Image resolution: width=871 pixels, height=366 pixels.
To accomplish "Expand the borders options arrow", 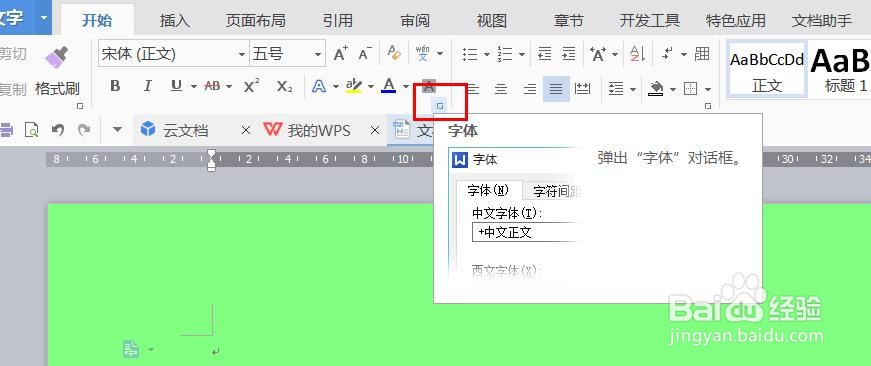I will [708, 89].
